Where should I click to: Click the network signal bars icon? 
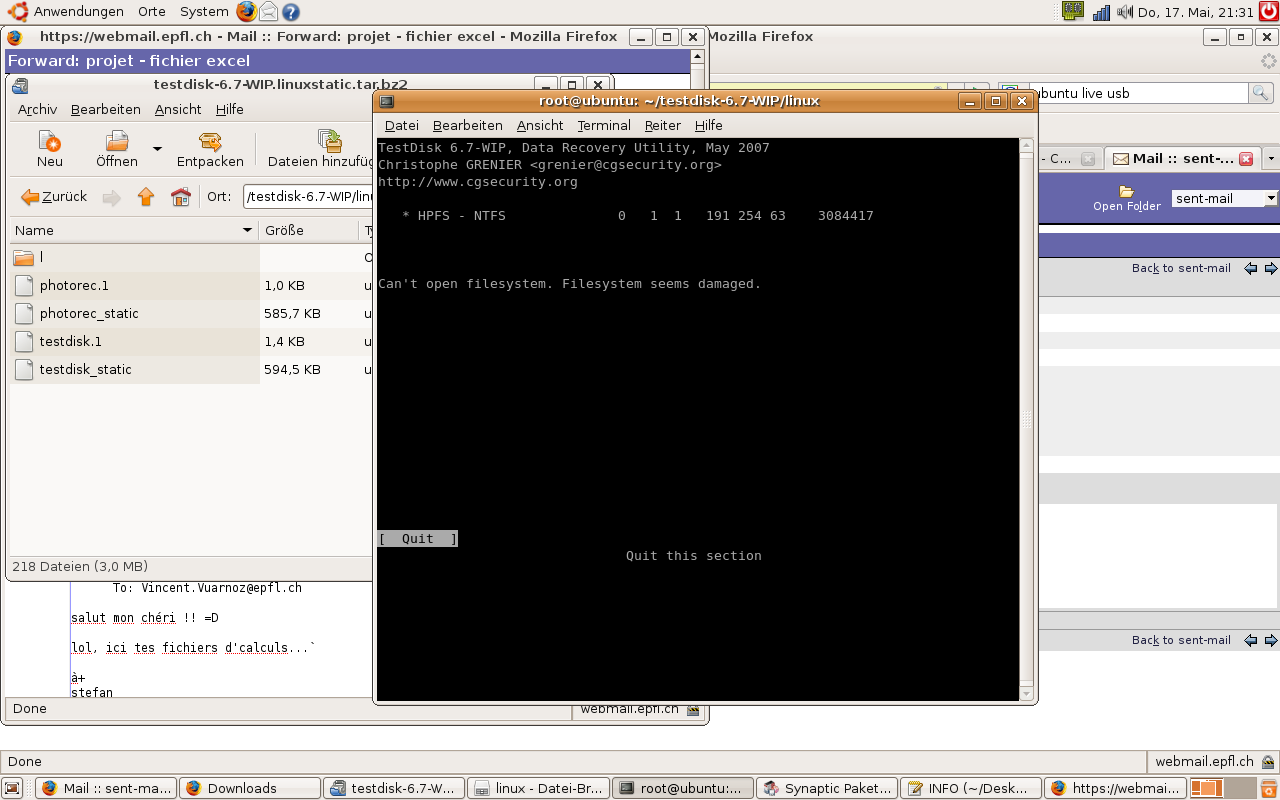click(x=1102, y=12)
